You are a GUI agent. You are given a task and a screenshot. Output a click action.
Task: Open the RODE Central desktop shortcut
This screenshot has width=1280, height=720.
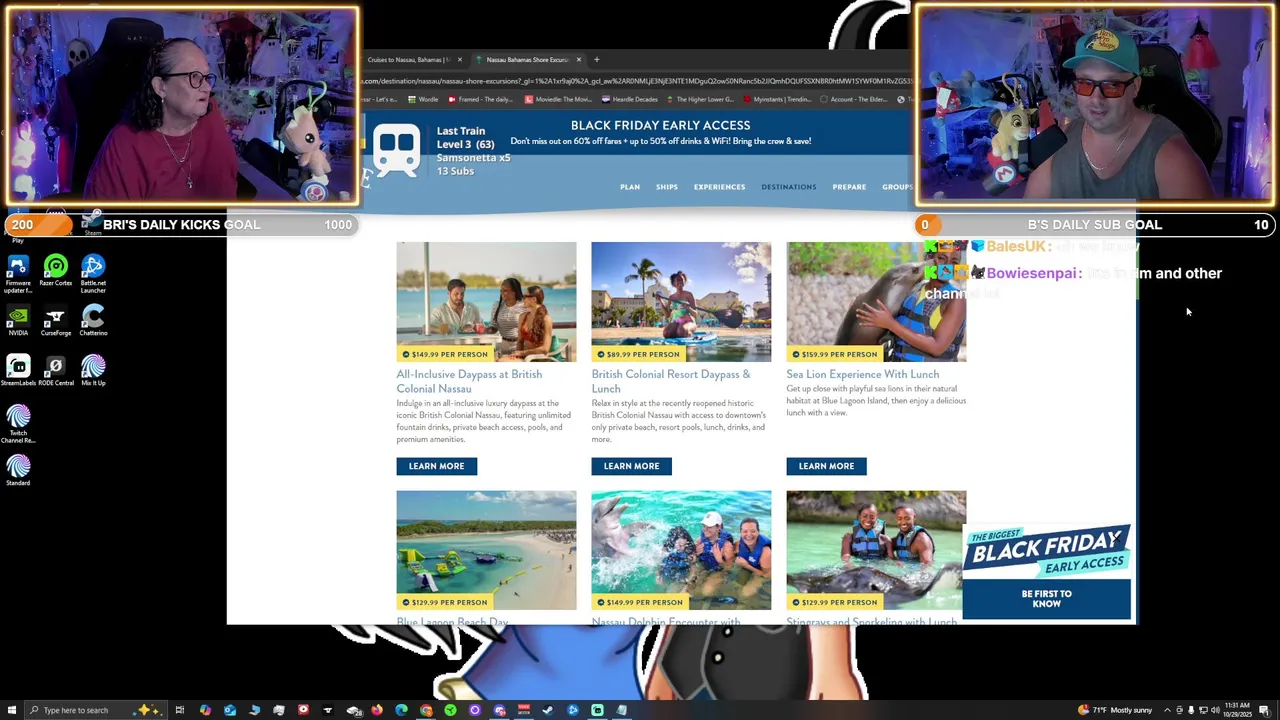click(x=56, y=370)
